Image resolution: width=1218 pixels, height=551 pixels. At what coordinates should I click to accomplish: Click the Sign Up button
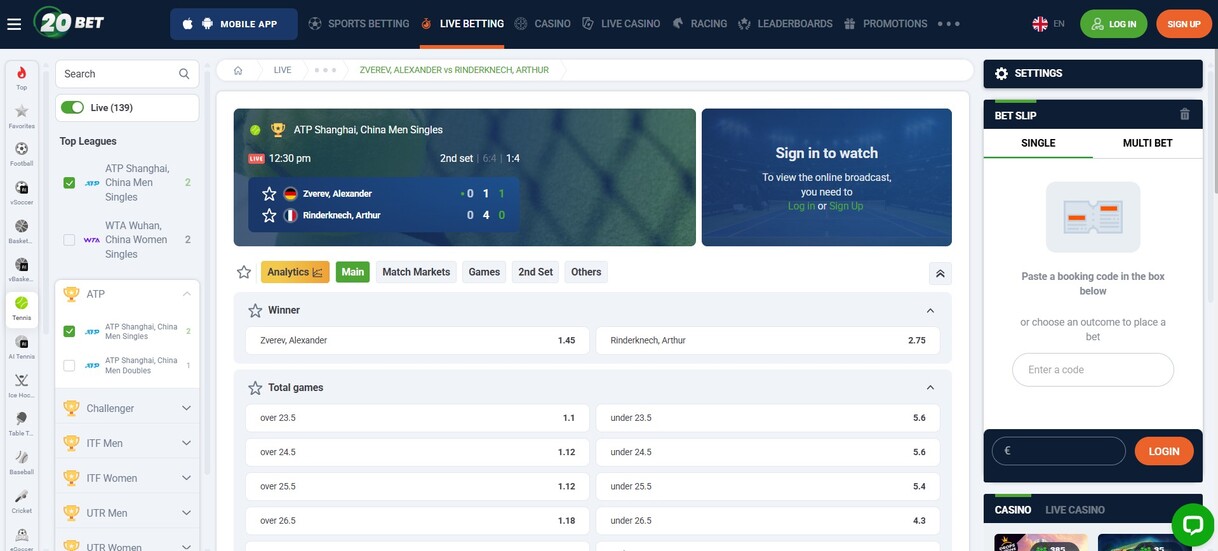[1183, 24]
